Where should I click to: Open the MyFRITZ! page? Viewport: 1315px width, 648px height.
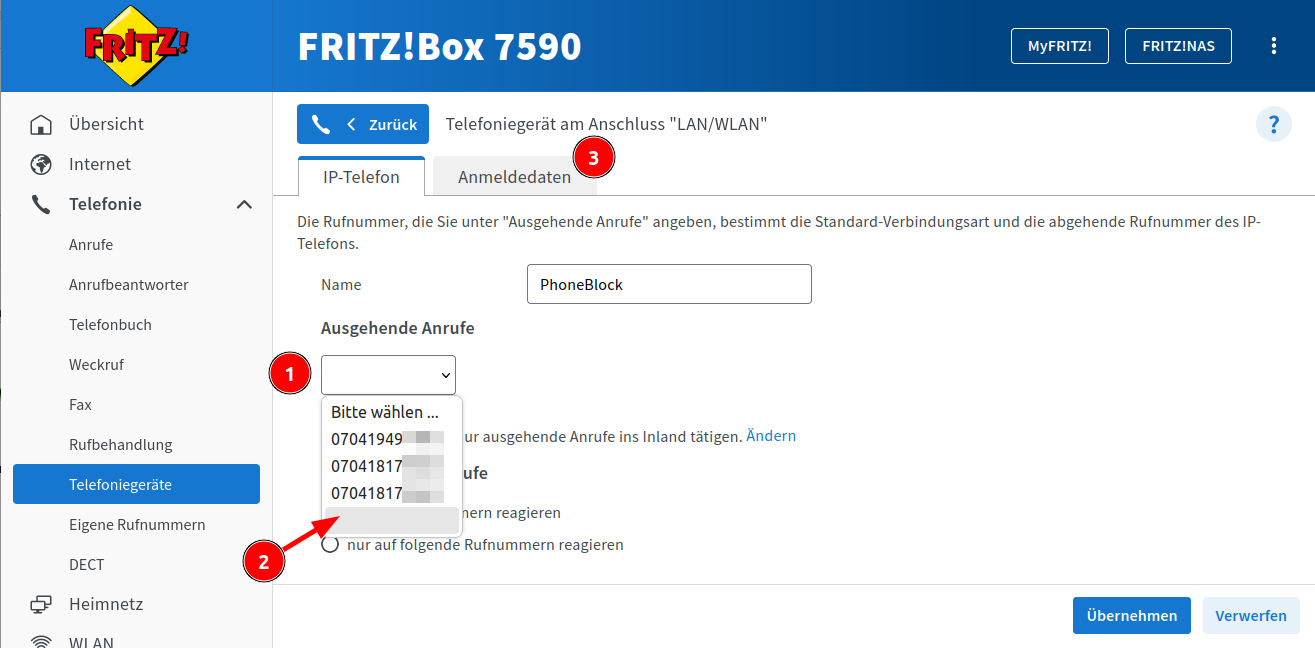[1060, 46]
